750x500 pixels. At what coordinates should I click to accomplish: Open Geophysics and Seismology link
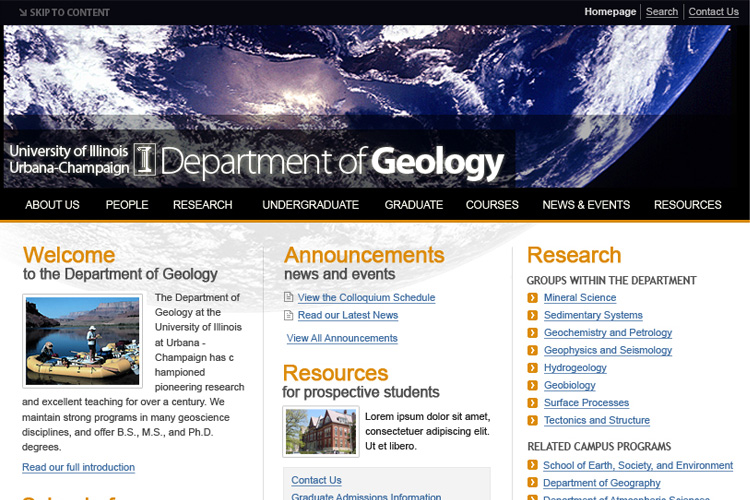tap(608, 350)
